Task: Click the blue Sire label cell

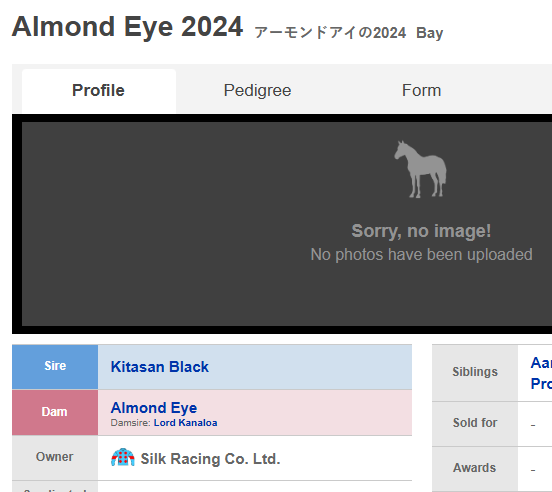Action: pos(55,367)
